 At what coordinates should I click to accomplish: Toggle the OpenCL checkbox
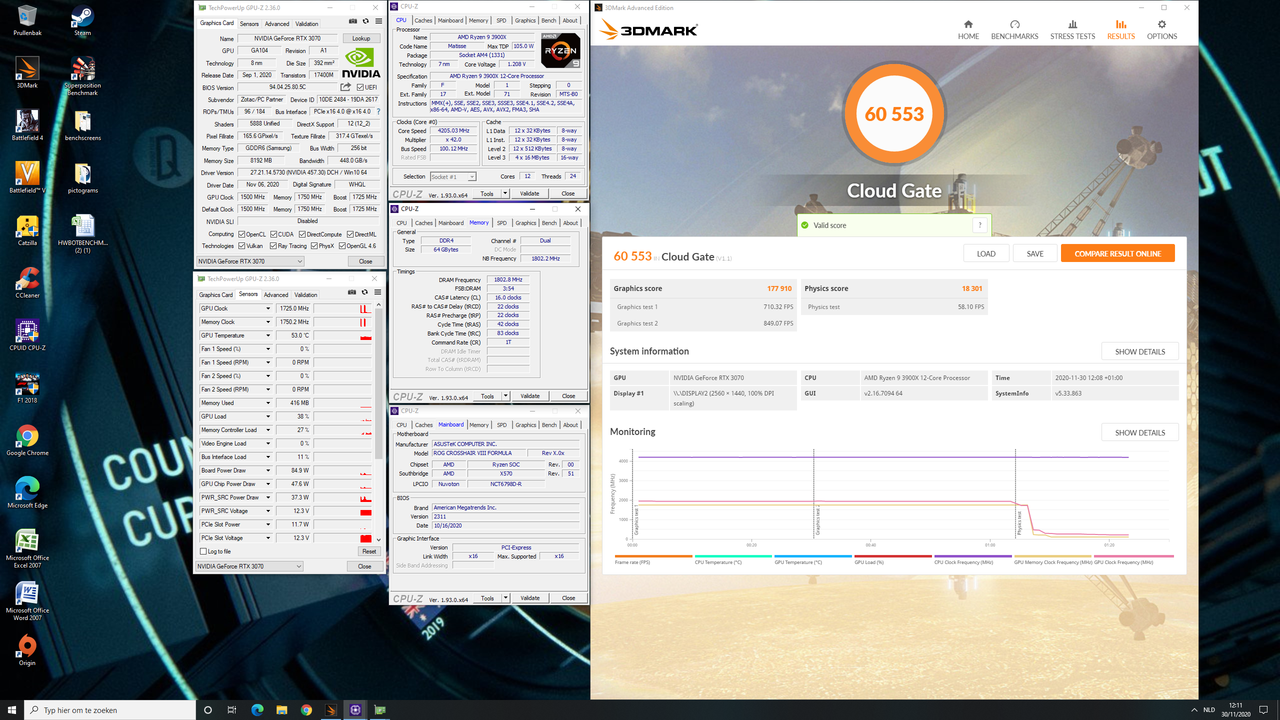coord(242,234)
